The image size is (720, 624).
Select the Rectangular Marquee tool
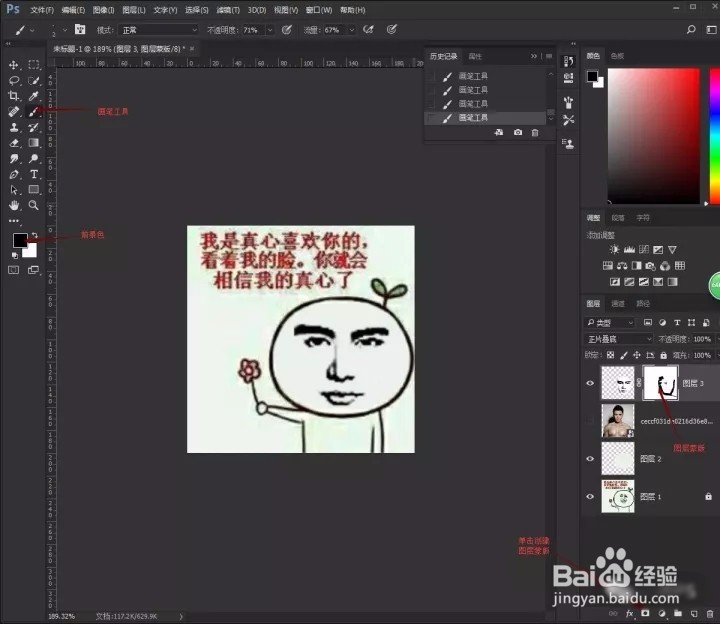click(x=34, y=65)
